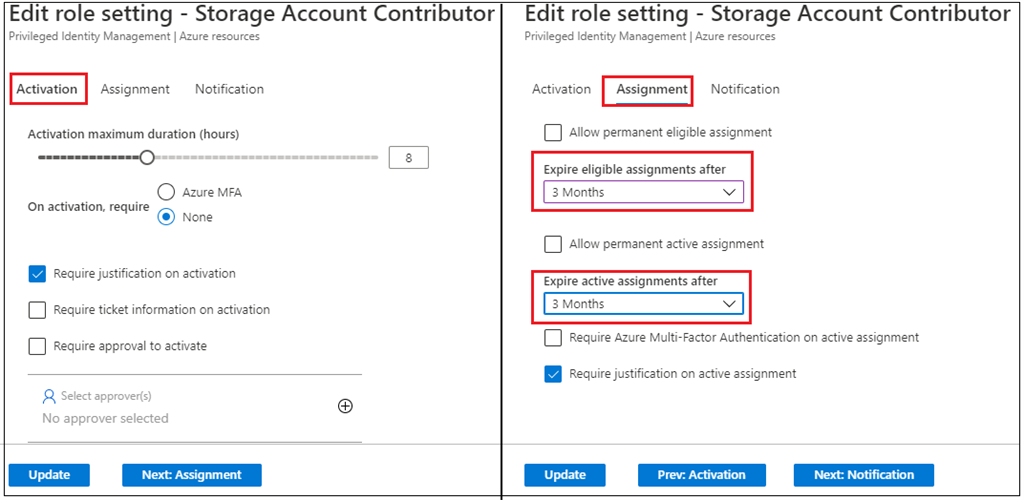Viewport: 1024px width, 500px height.
Task: Select the None radio option on activation
Action: pyautogui.click(x=167, y=217)
